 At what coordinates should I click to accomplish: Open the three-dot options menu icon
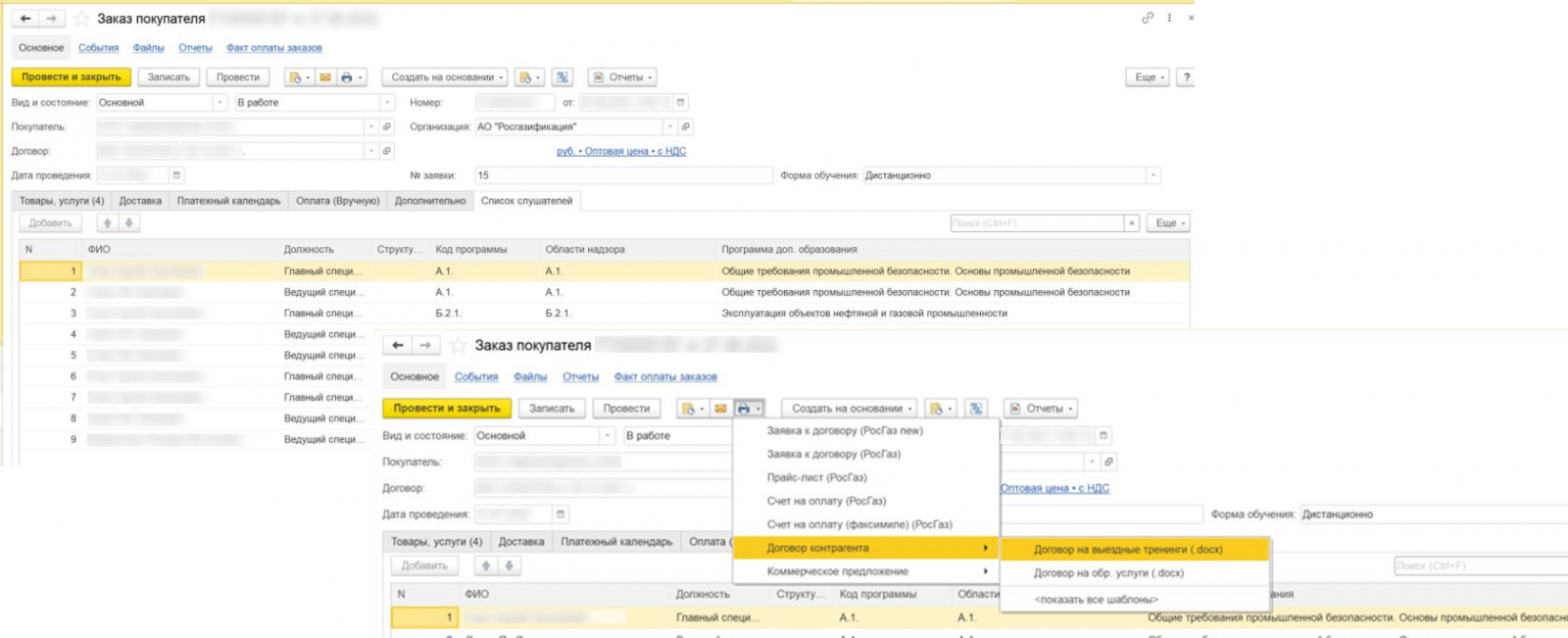(x=1169, y=18)
